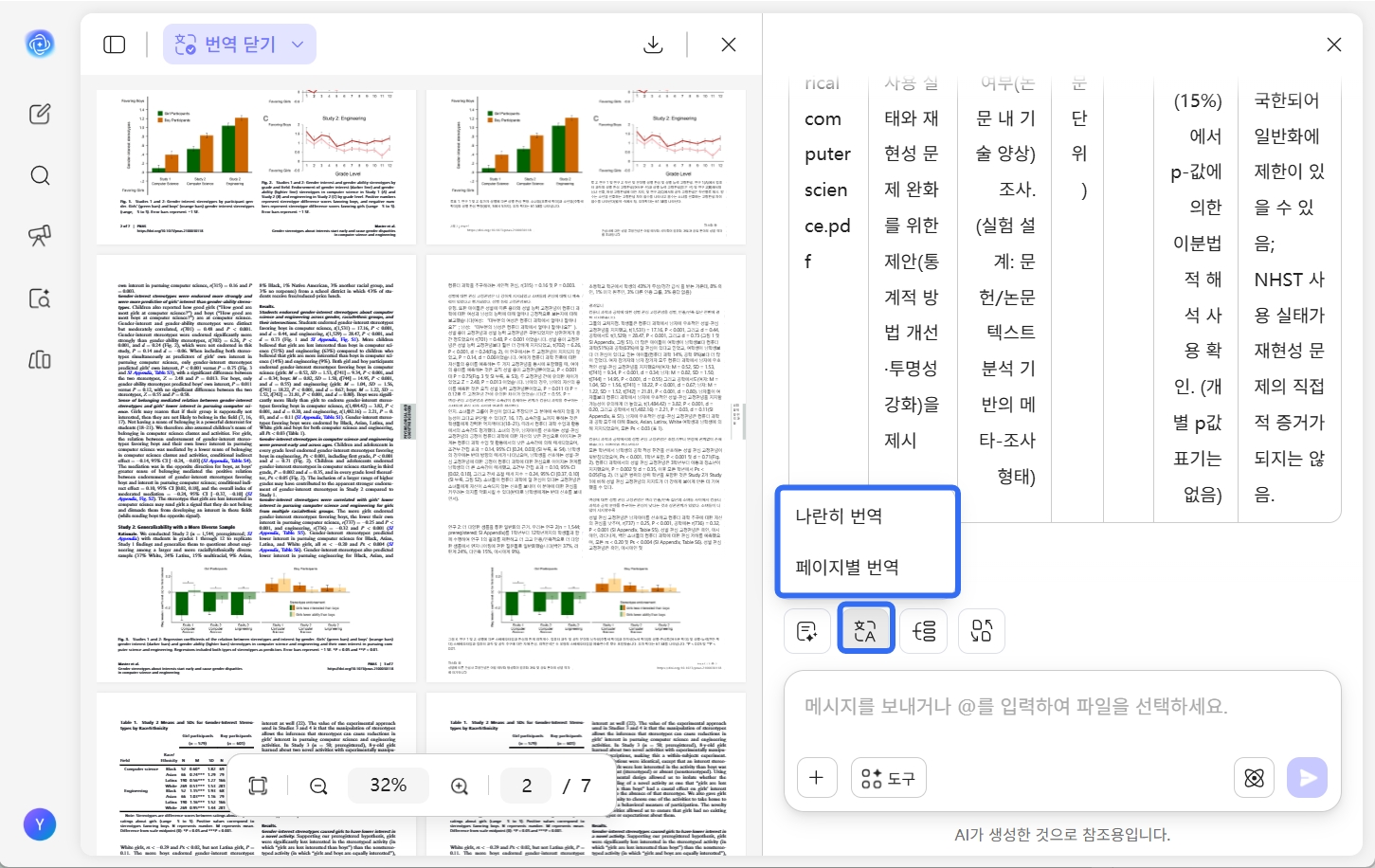
Task: Click the globe toggle near the send button
Action: (1254, 777)
